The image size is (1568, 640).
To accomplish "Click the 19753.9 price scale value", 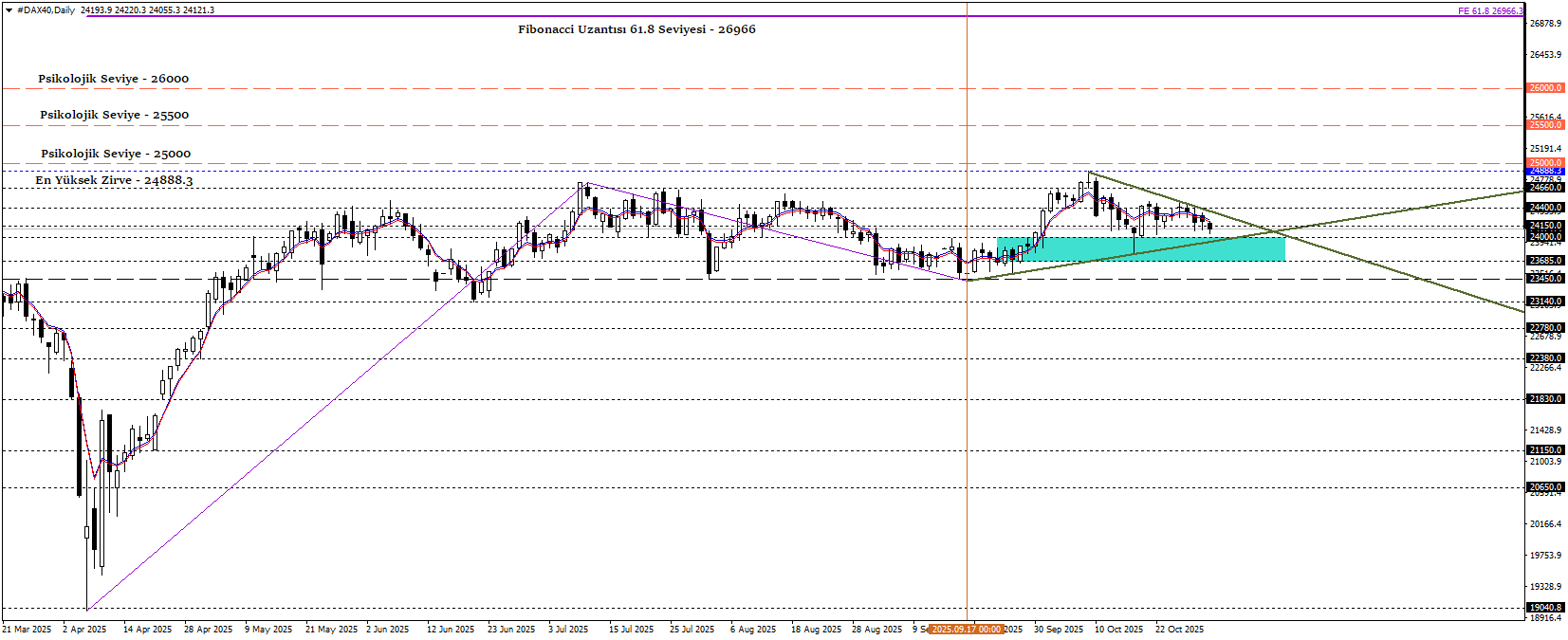I will pyautogui.click(x=1545, y=556).
